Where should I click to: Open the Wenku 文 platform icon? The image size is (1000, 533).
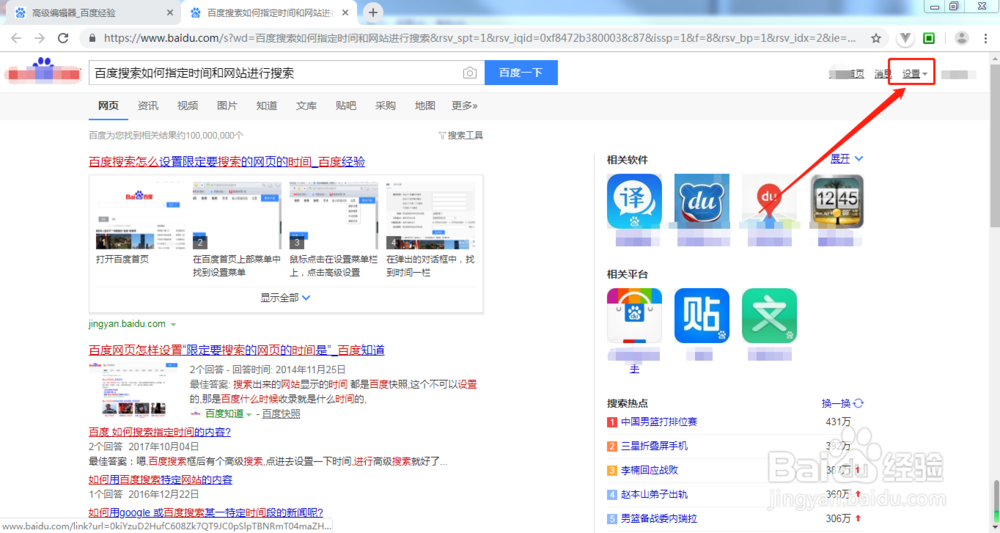(x=769, y=316)
